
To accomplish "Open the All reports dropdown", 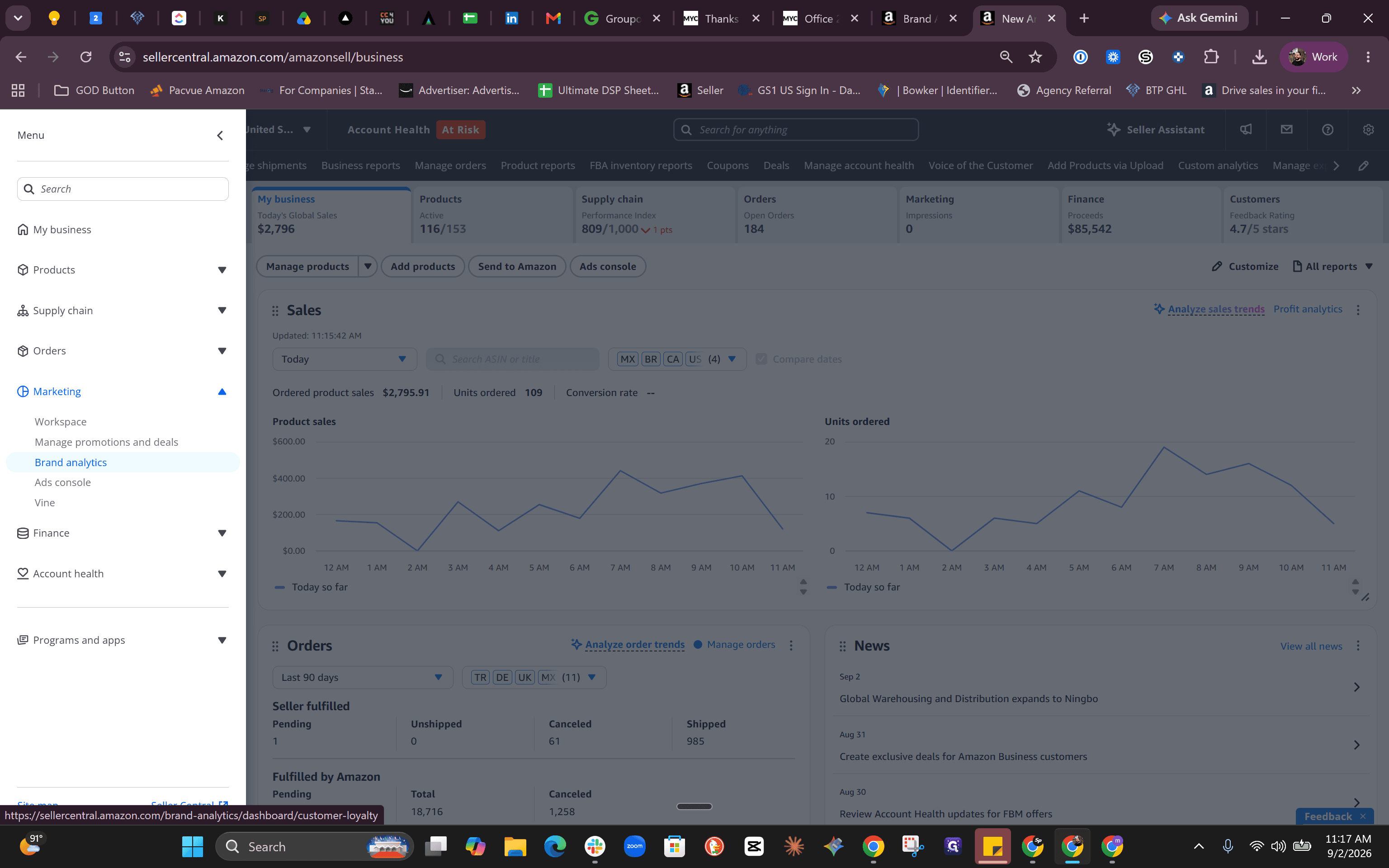I will coord(1332,266).
